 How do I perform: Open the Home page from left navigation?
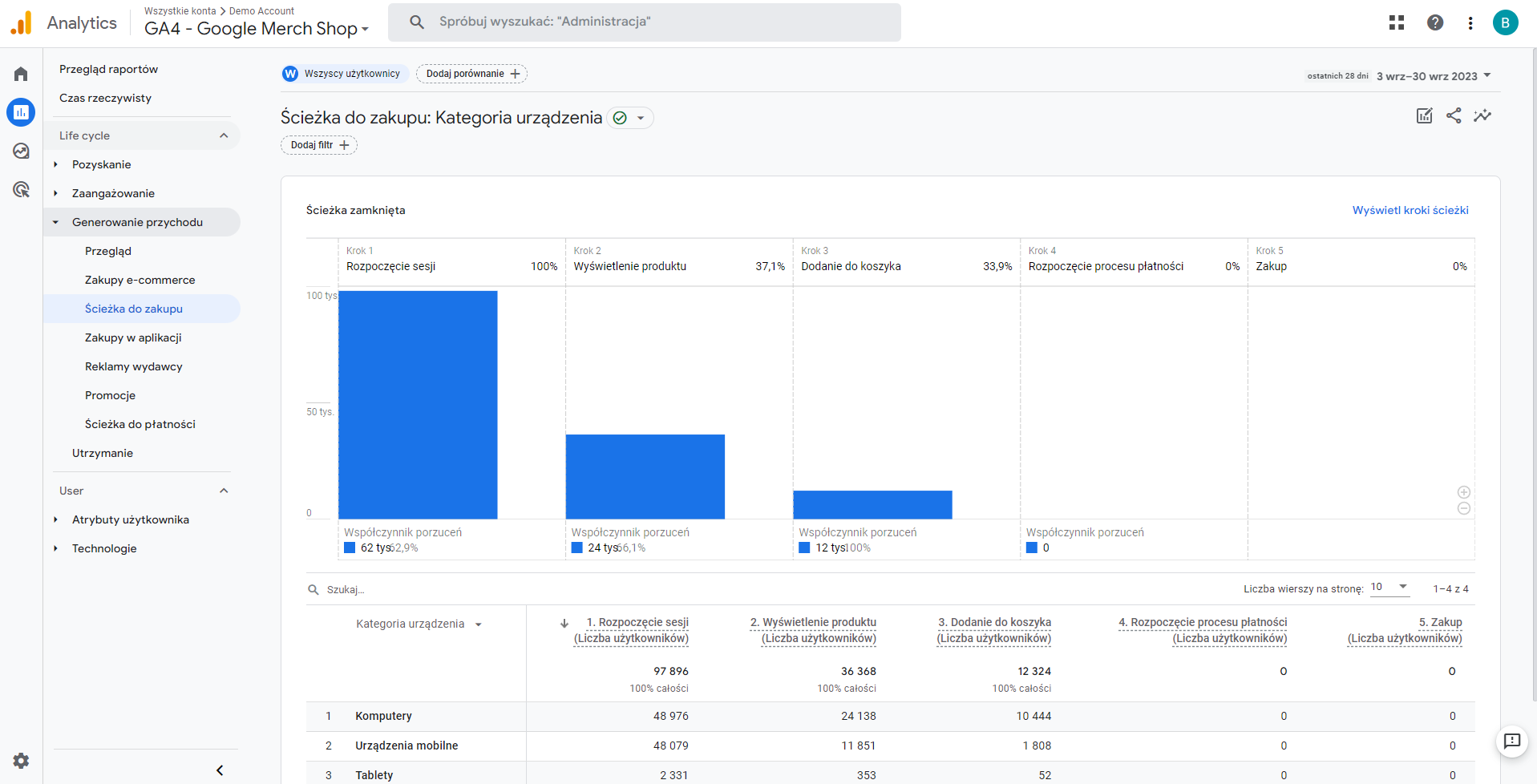coord(20,73)
